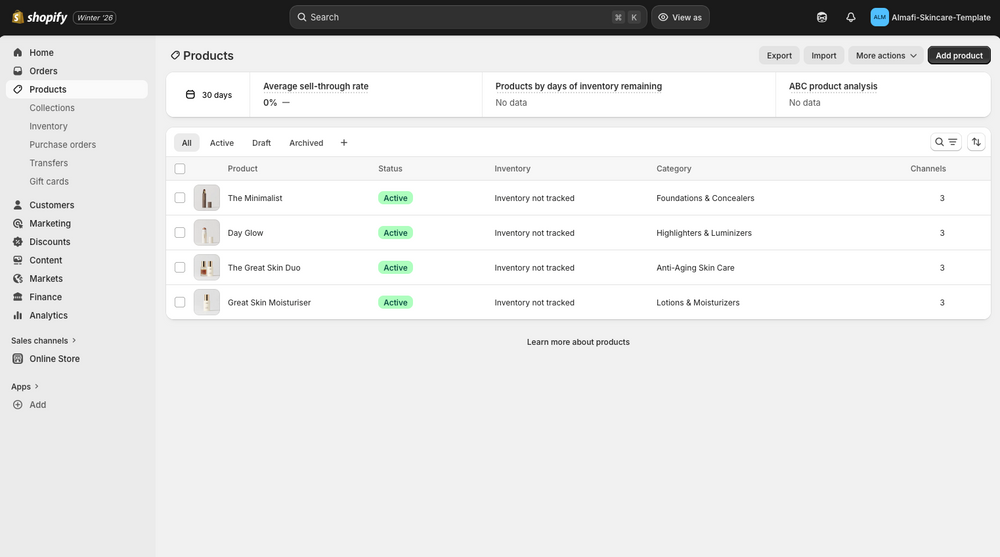Click the Great Skin Moisturiser thumbnail
Viewport: 1000px width, 557px height.
tap(207, 302)
